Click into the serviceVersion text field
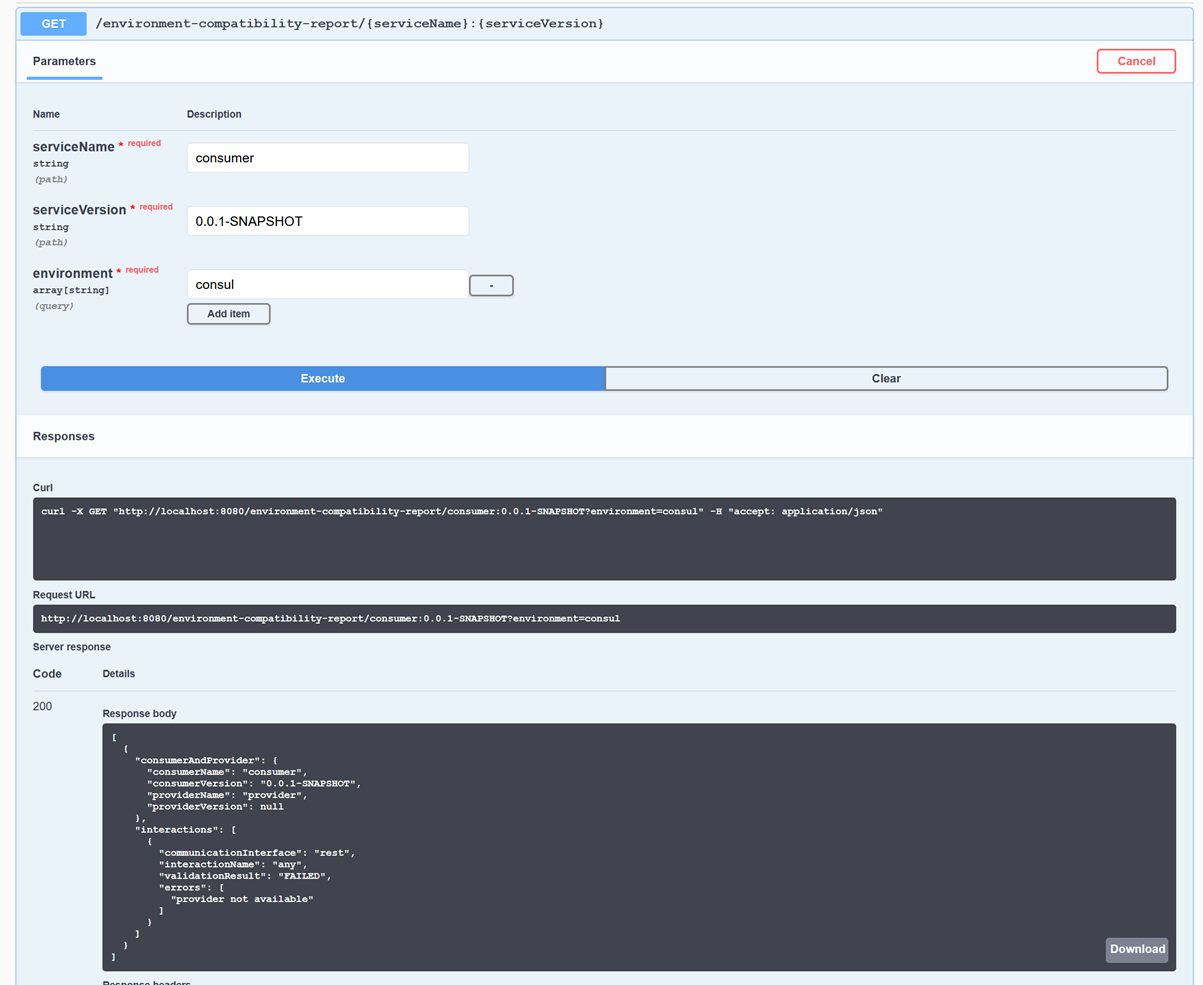 (x=327, y=221)
